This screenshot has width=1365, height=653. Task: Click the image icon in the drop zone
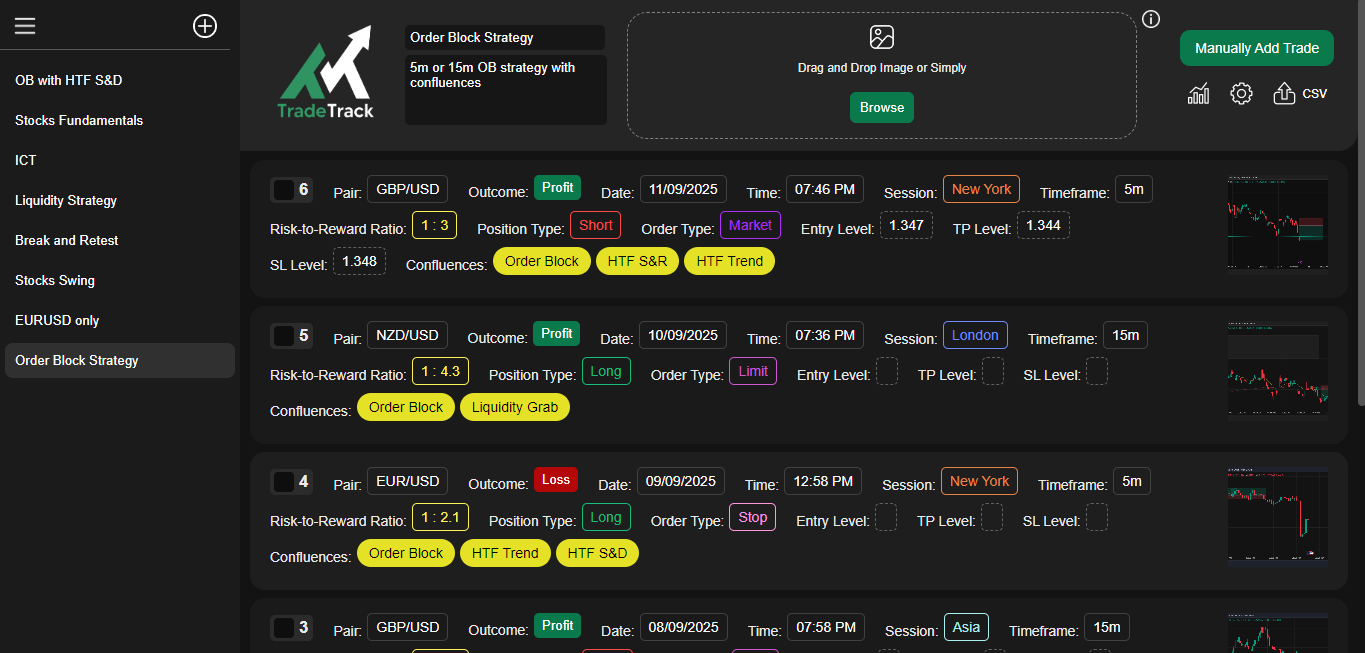click(x=881, y=36)
